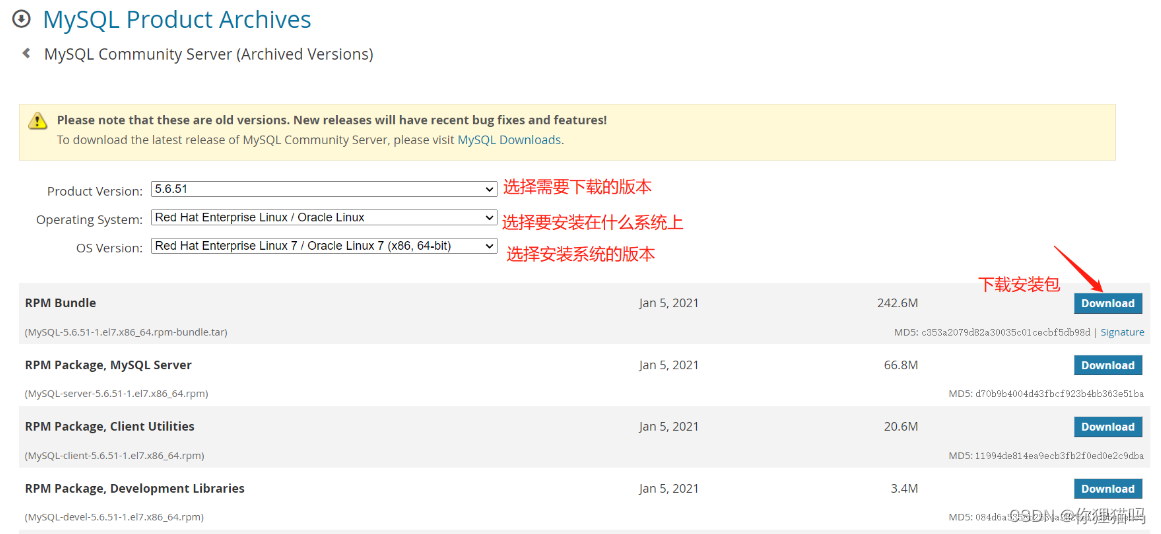
Task: Click filename MySQL-devel-5.6.51-1.el7.x86_64.rpm
Action: [x=114, y=517]
